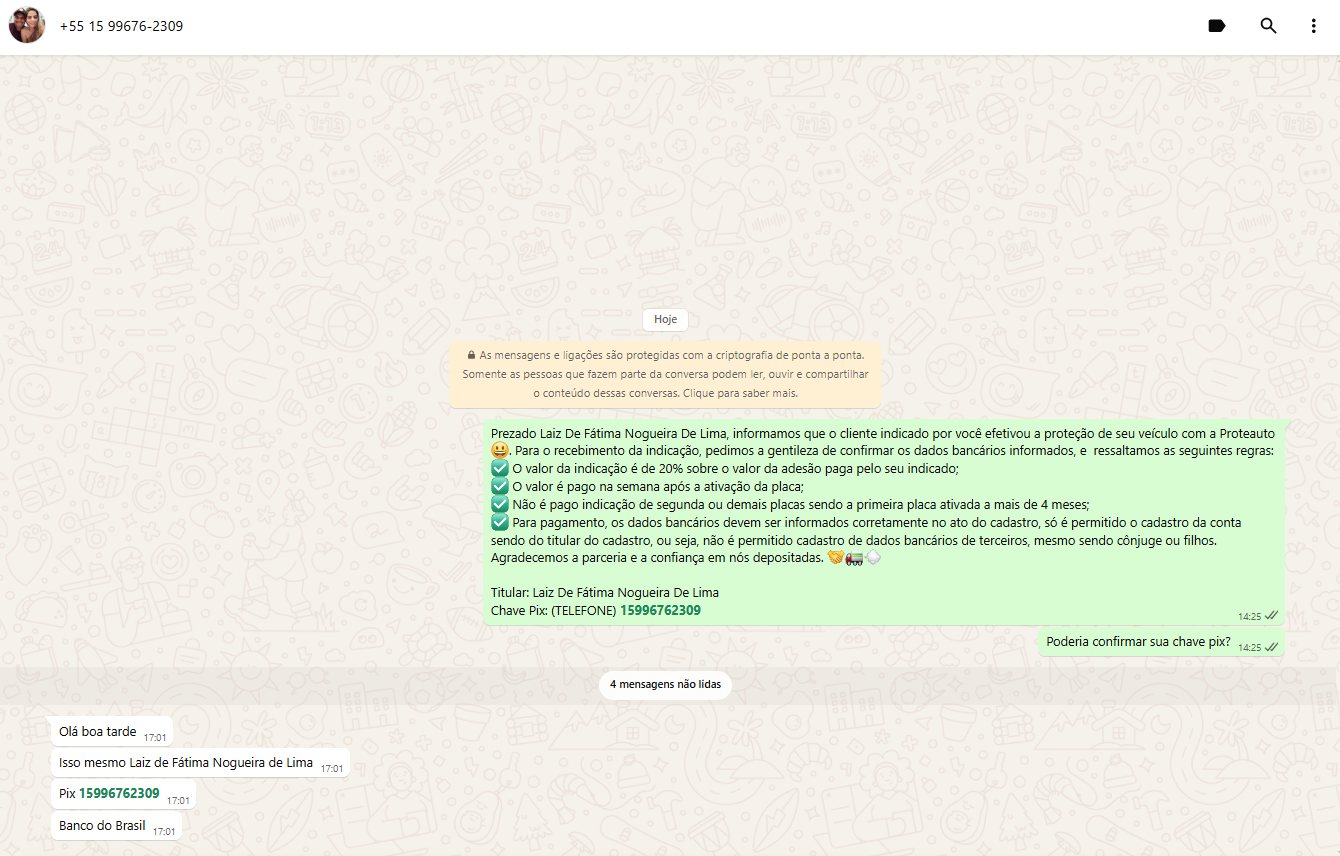Click the Pix phone number in the long outgoing message
Viewport: 1340px width, 856px height.
[660, 610]
